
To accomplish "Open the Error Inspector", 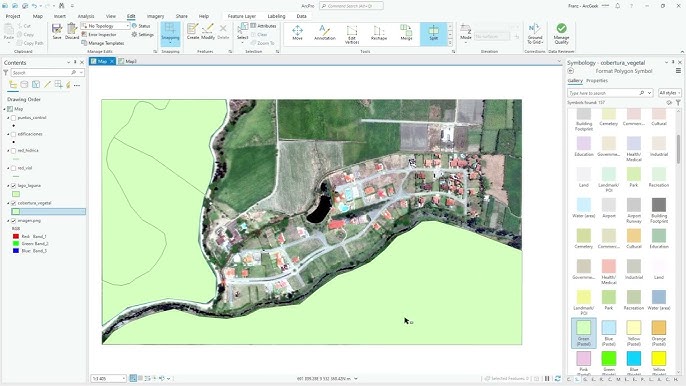I will 99,35.
